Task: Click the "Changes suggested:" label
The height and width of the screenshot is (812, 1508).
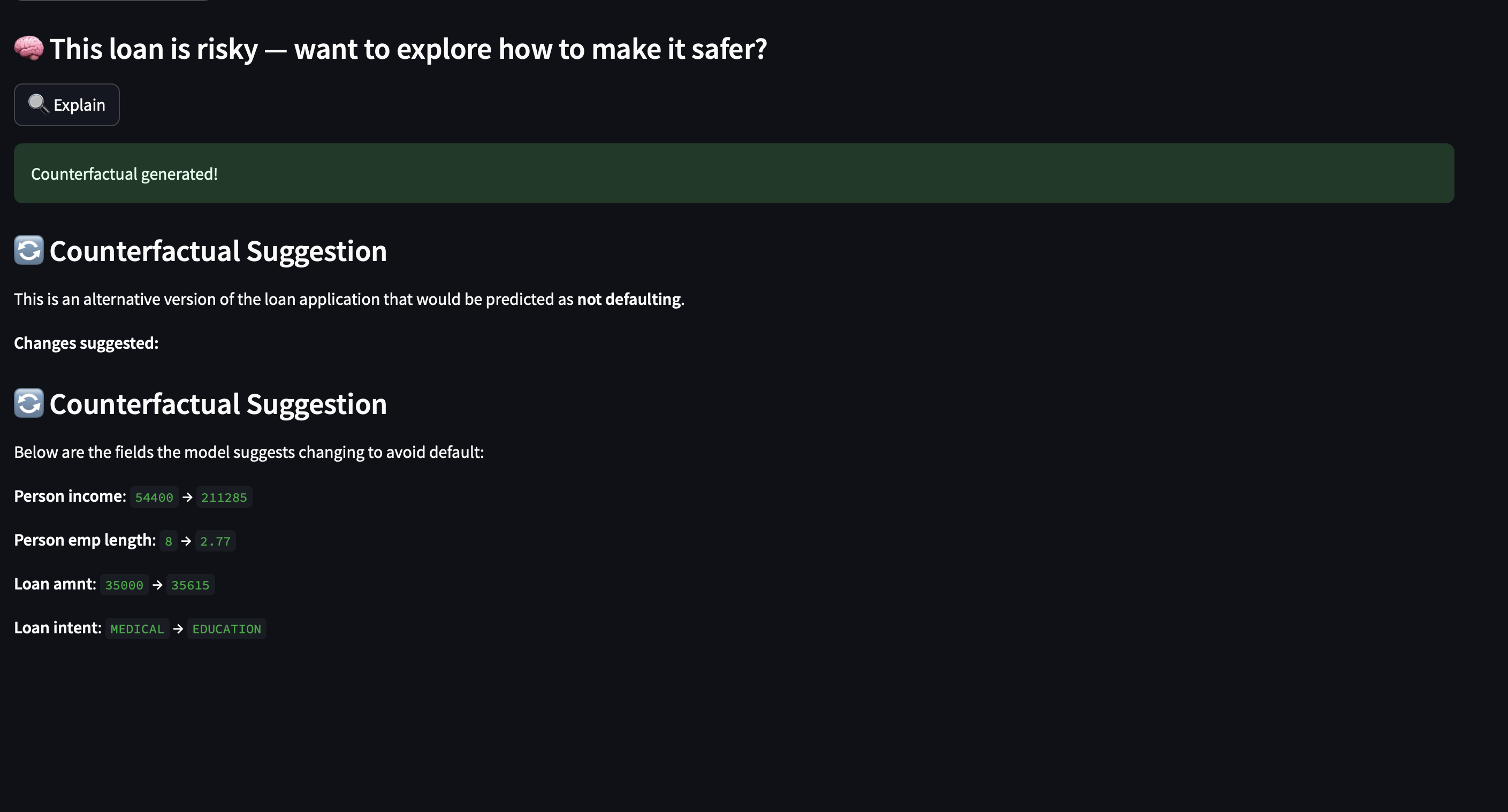Action: click(86, 343)
